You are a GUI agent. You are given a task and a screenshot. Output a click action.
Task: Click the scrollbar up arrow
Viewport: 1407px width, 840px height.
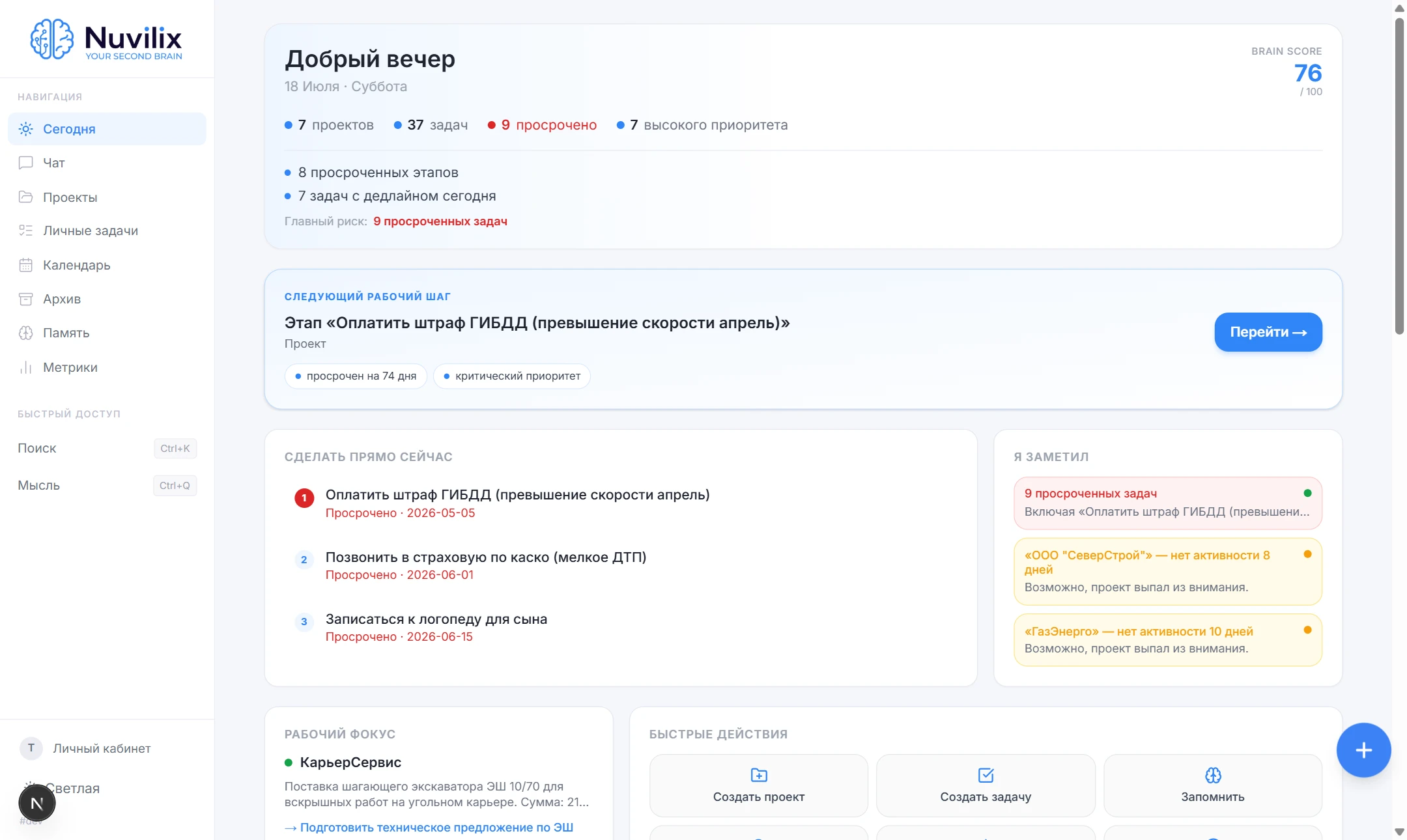click(x=1399, y=8)
